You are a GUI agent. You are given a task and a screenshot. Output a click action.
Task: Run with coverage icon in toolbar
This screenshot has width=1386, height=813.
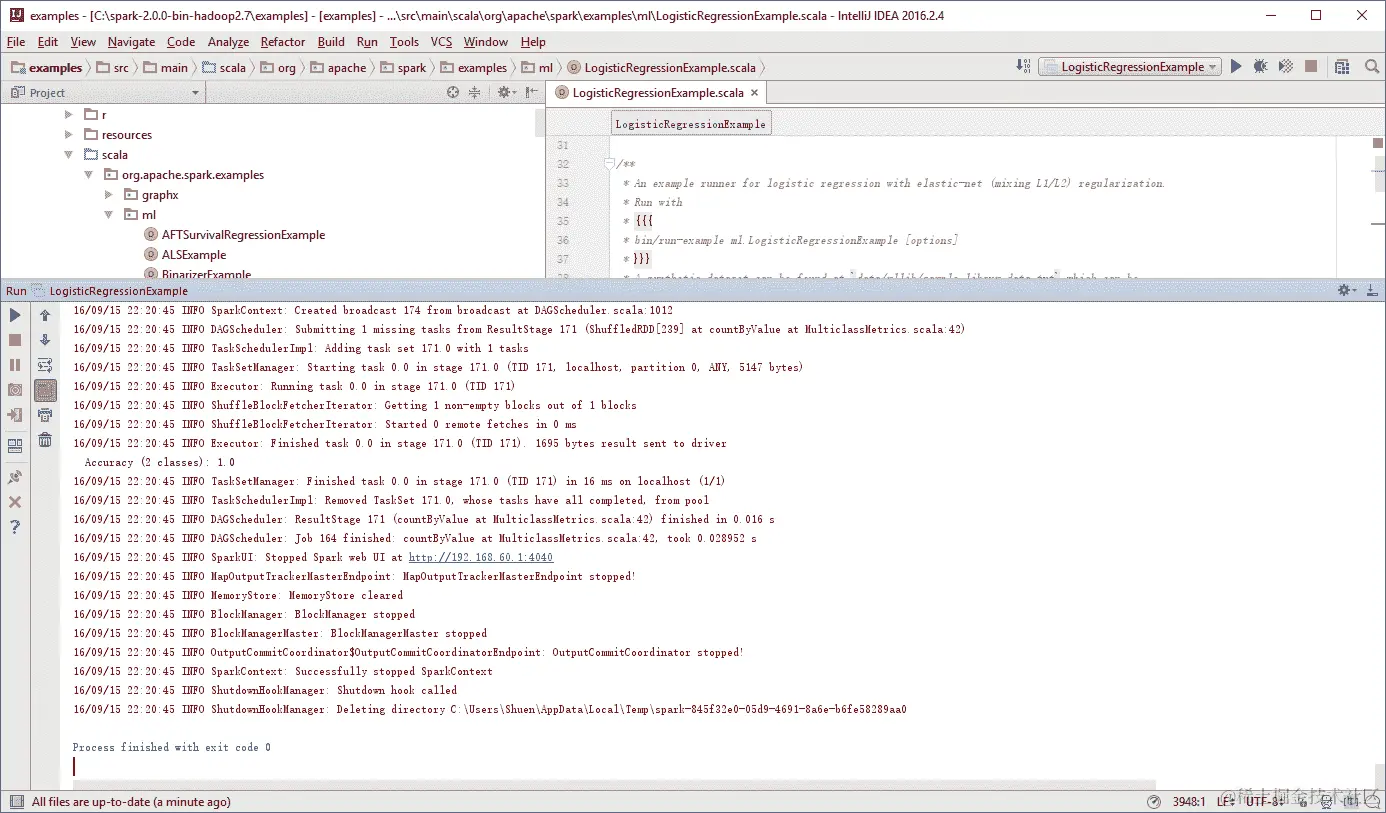(1285, 66)
